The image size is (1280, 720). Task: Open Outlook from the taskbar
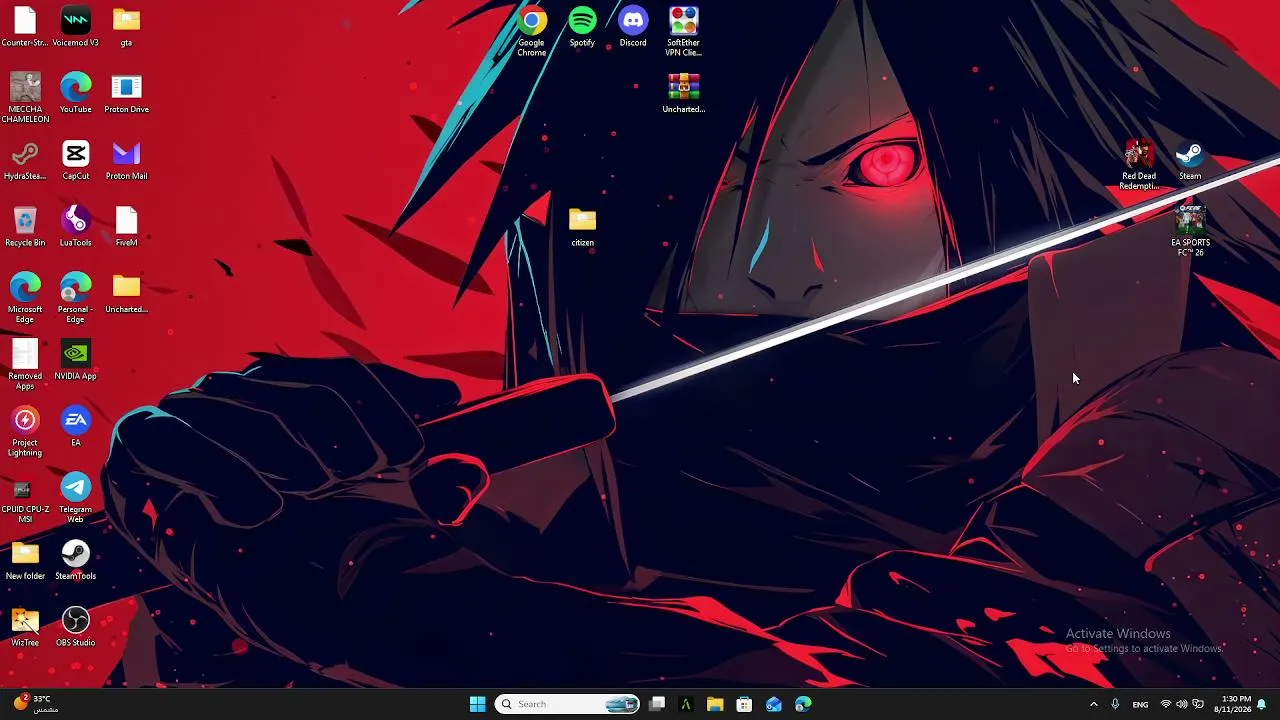click(773, 704)
